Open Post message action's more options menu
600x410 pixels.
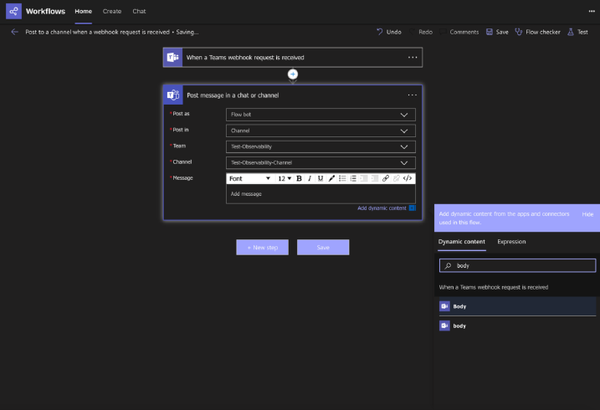click(412, 95)
